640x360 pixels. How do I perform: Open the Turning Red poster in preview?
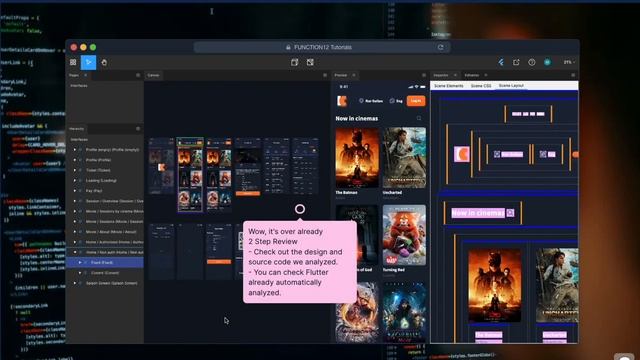click(x=404, y=235)
